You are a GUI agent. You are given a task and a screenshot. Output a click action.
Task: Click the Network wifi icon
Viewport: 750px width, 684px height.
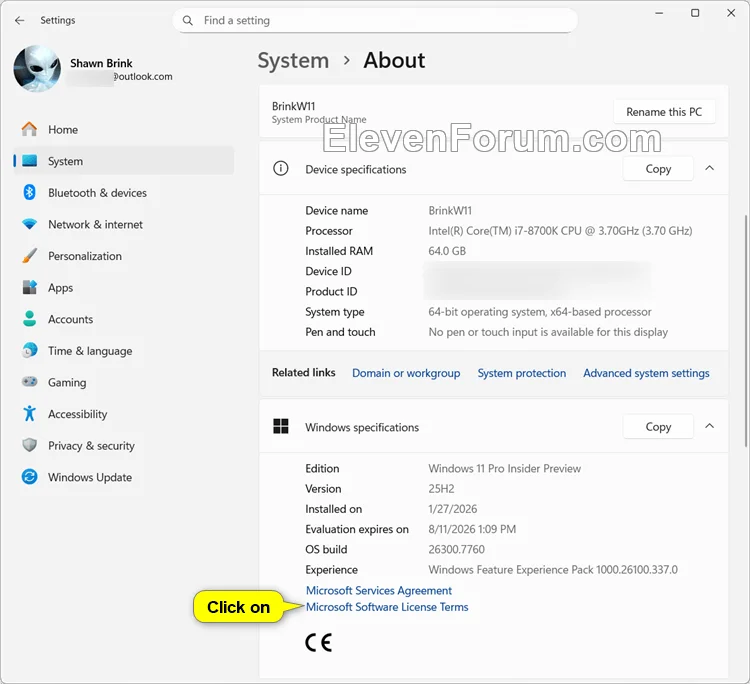click(30, 224)
